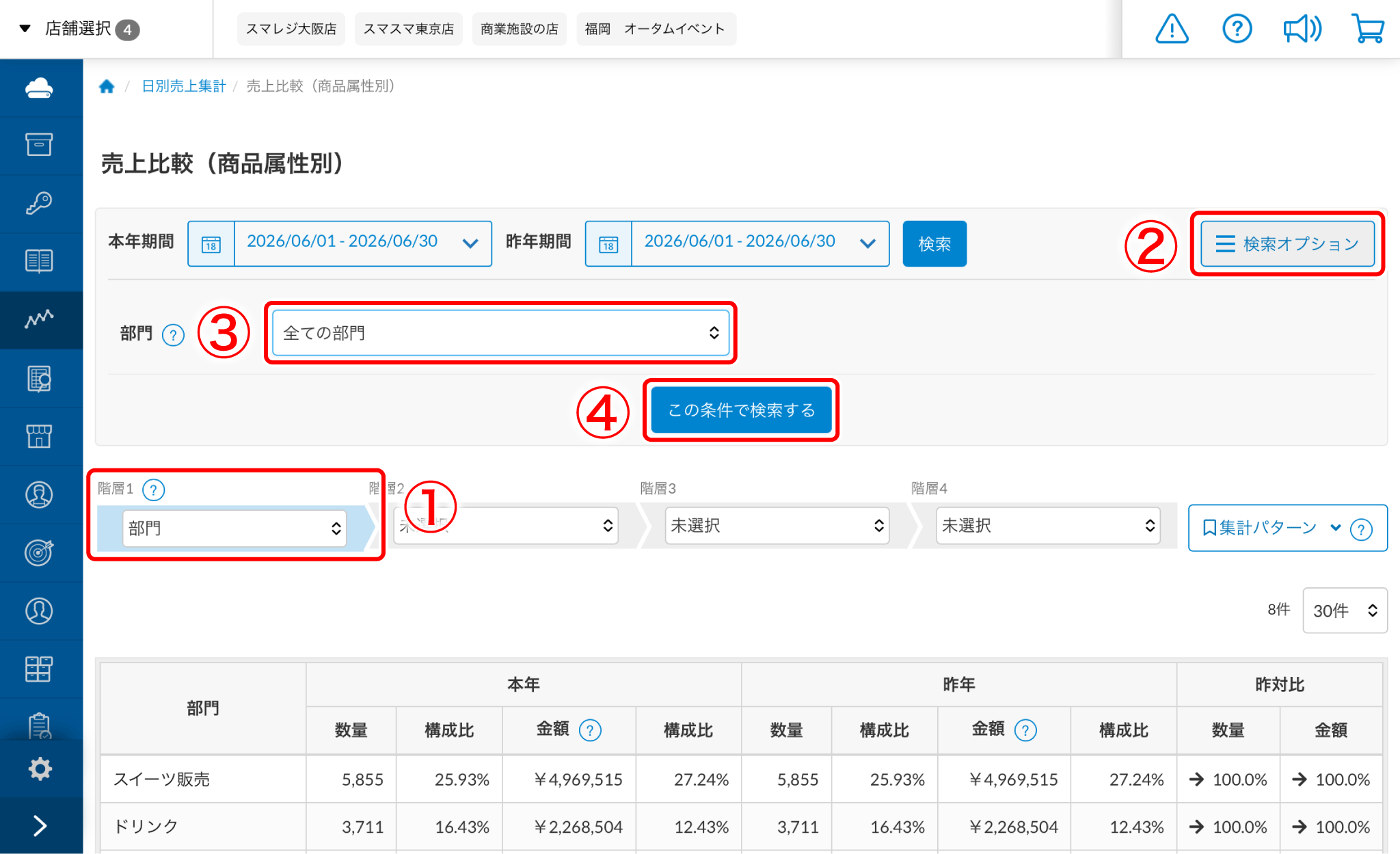Click the ドリンク row name
The width and height of the screenshot is (1400, 854).
click(146, 827)
